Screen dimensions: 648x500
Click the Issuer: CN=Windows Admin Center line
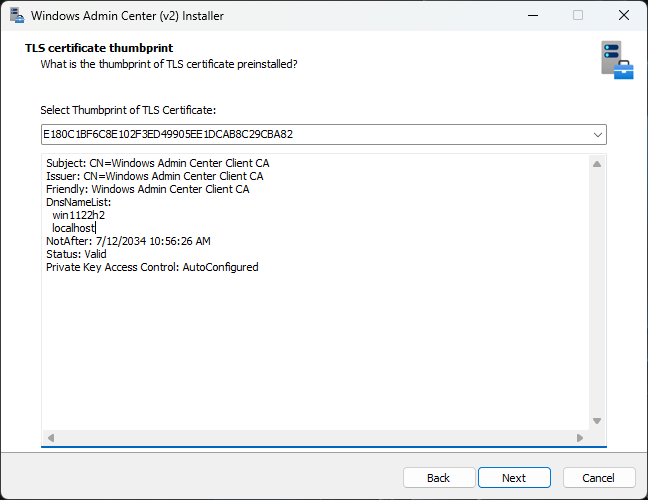(x=155, y=176)
